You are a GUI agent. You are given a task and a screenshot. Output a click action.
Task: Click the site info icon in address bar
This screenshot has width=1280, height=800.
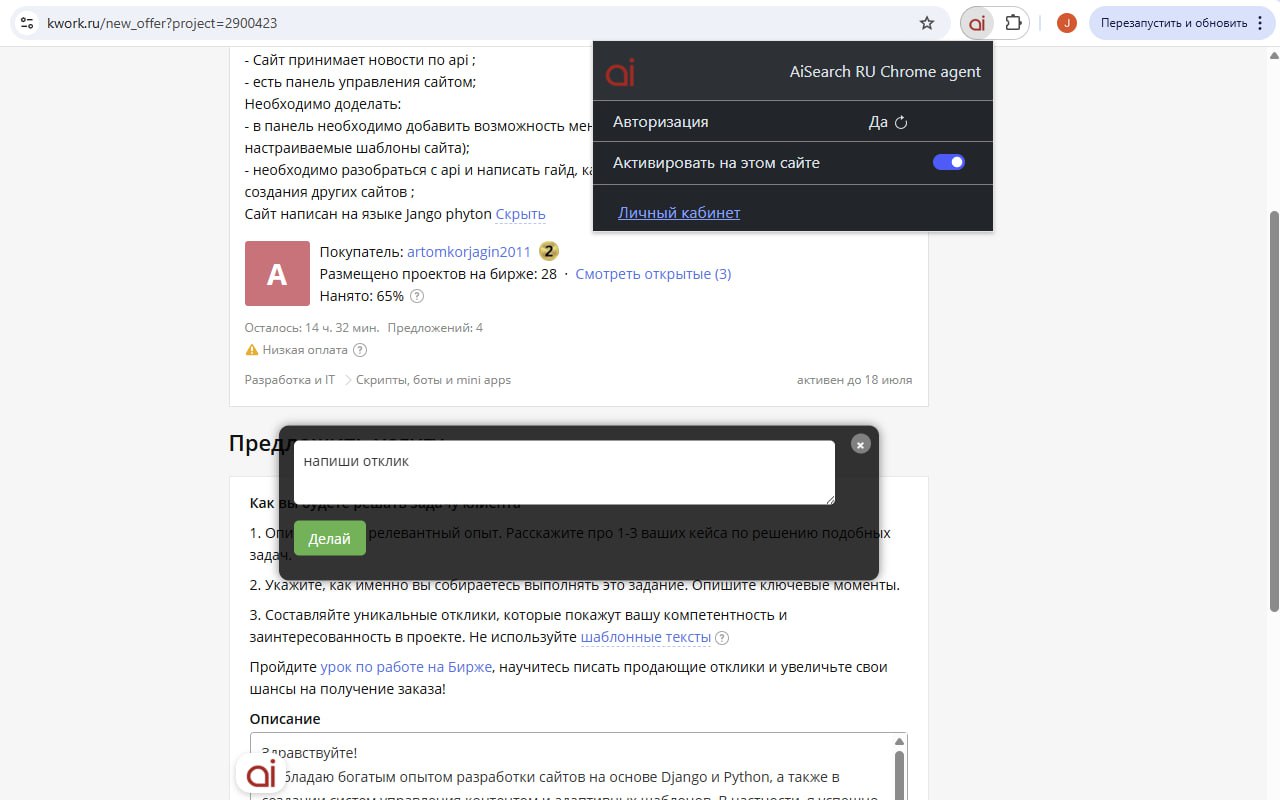(x=27, y=23)
